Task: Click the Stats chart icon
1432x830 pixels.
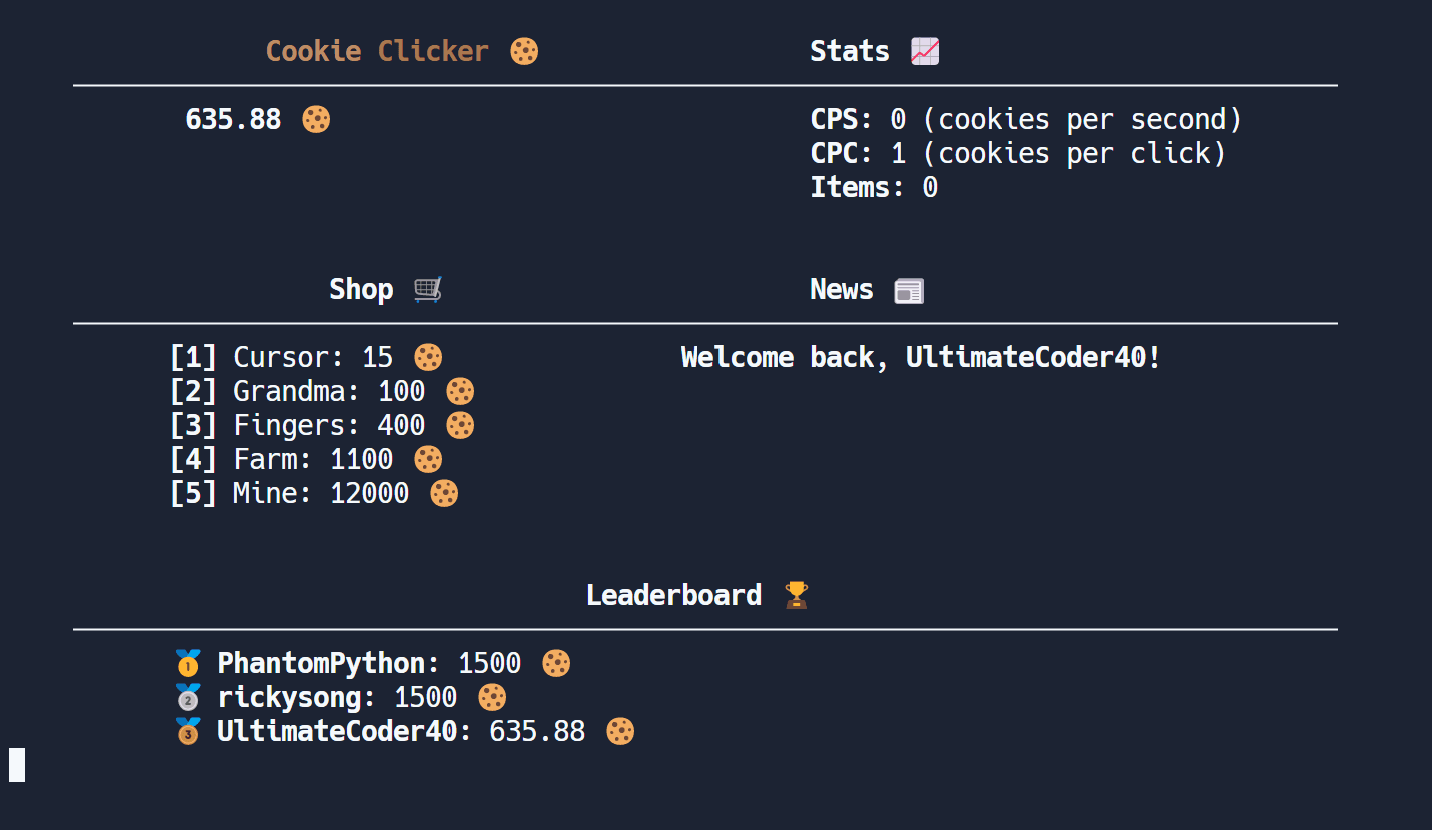Action: [925, 51]
